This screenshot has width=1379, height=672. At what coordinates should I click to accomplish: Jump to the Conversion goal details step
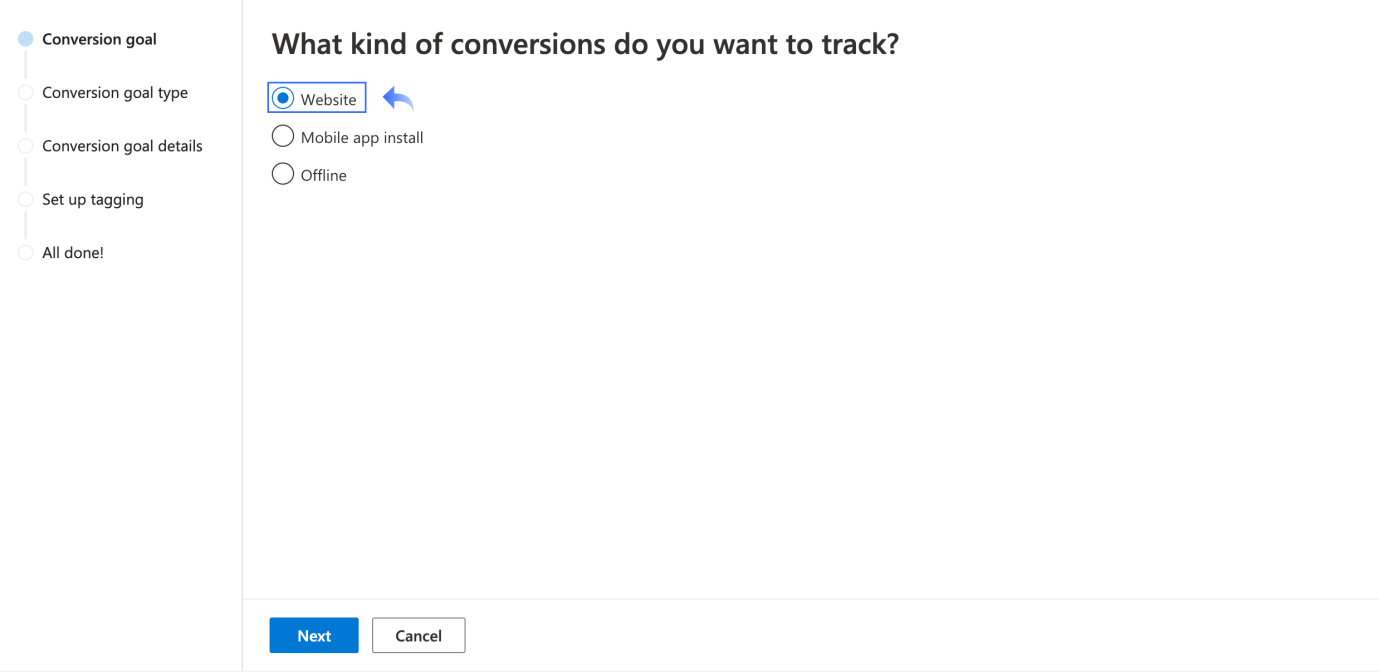tap(122, 146)
